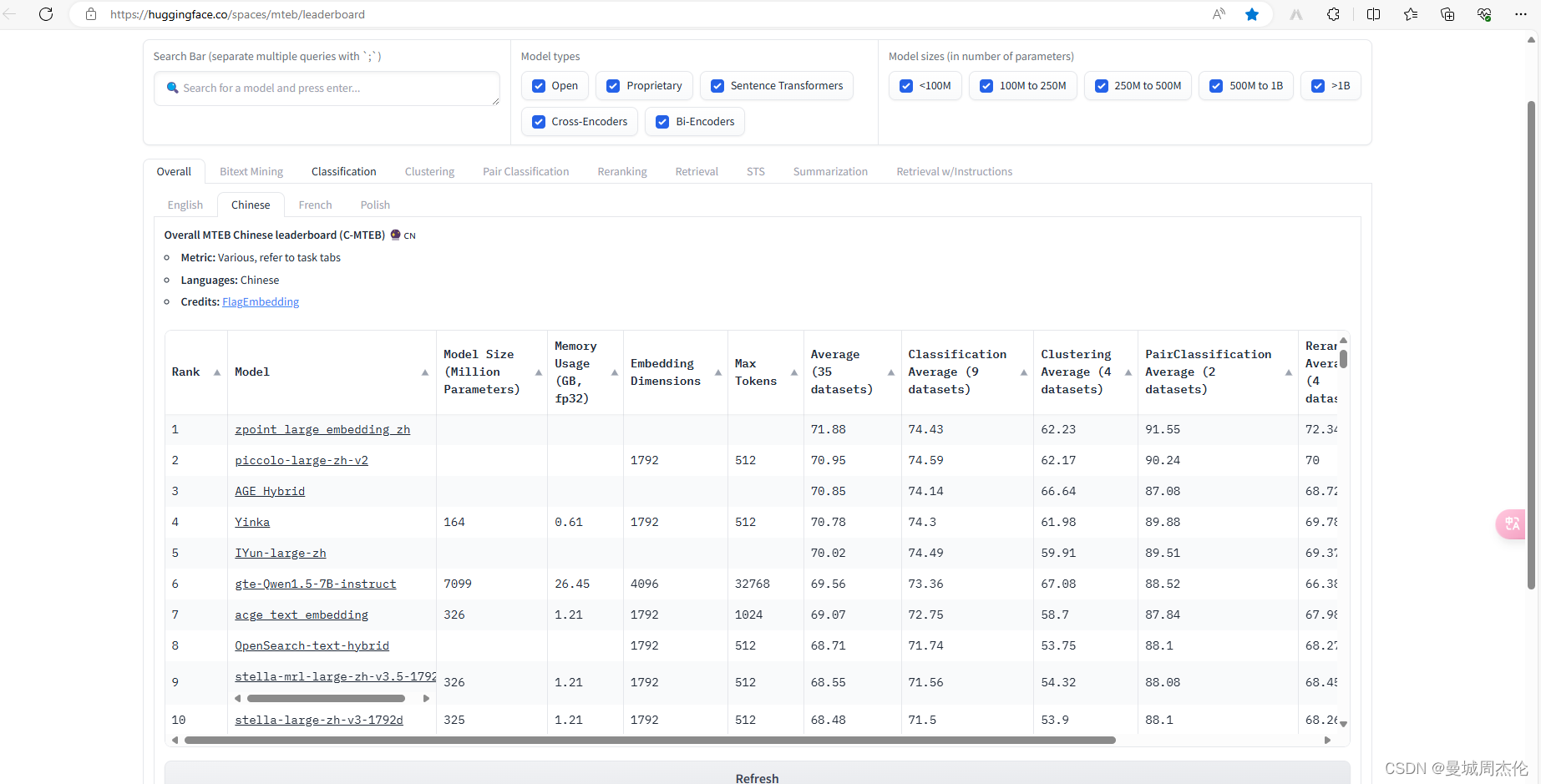The height and width of the screenshot is (784, 1541).
Task: Open browser essentials heart icon
Action: coord(1484,14)
